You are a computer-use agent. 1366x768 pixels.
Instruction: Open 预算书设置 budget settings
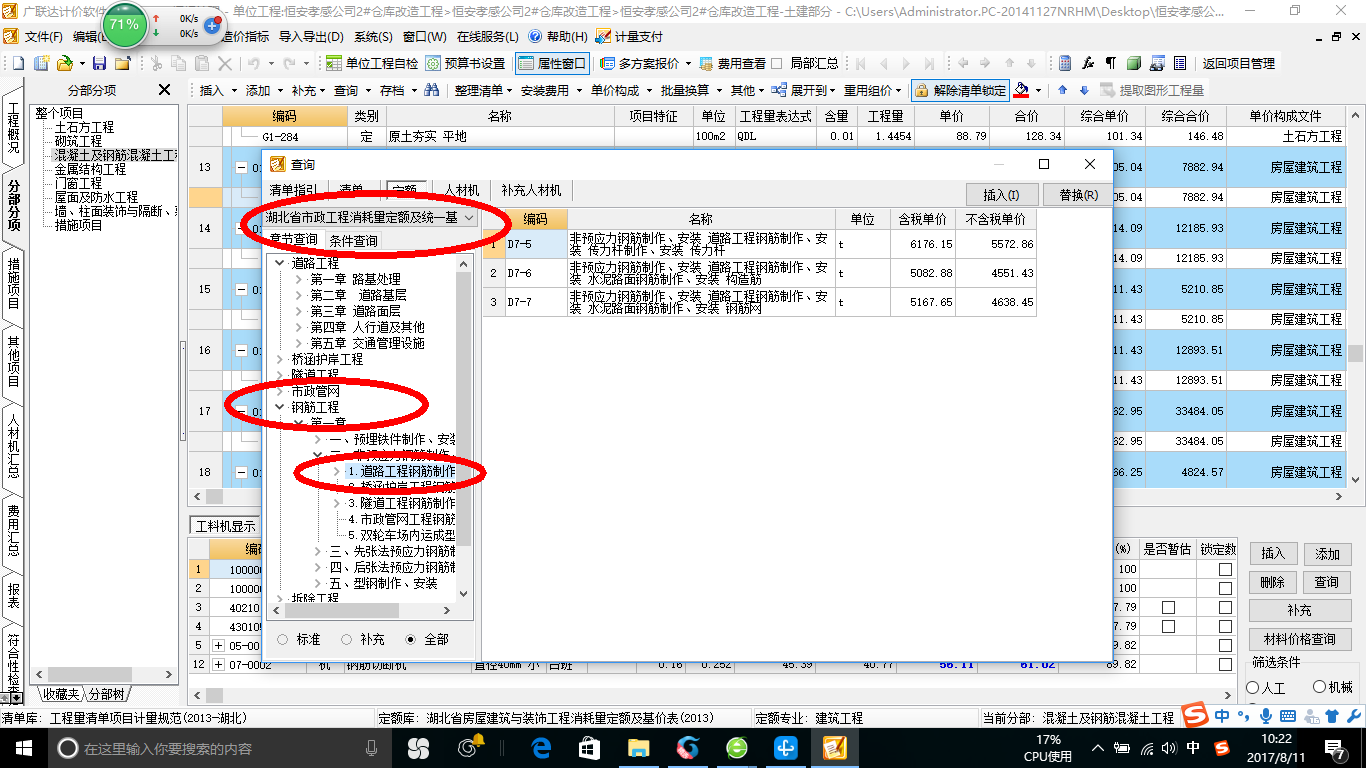(x=465, y=63)
